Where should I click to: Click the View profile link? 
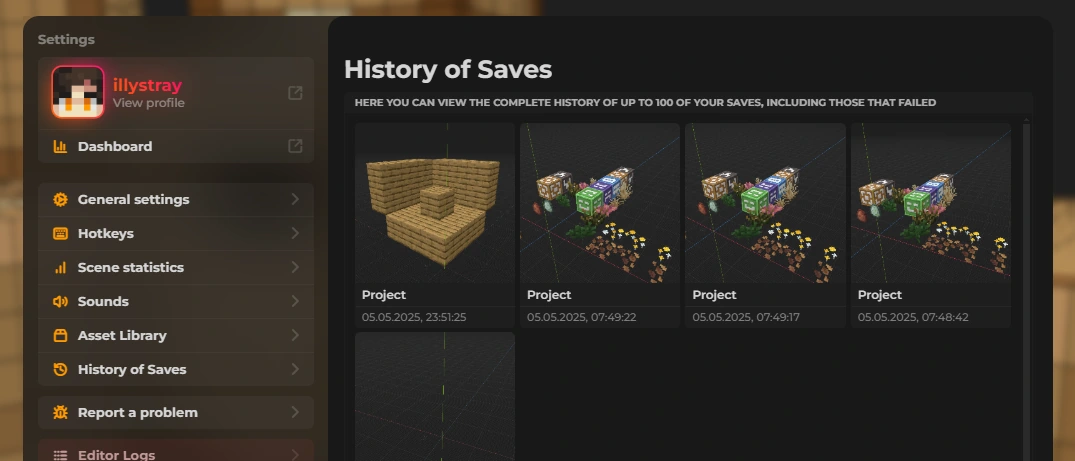[148, 103]
